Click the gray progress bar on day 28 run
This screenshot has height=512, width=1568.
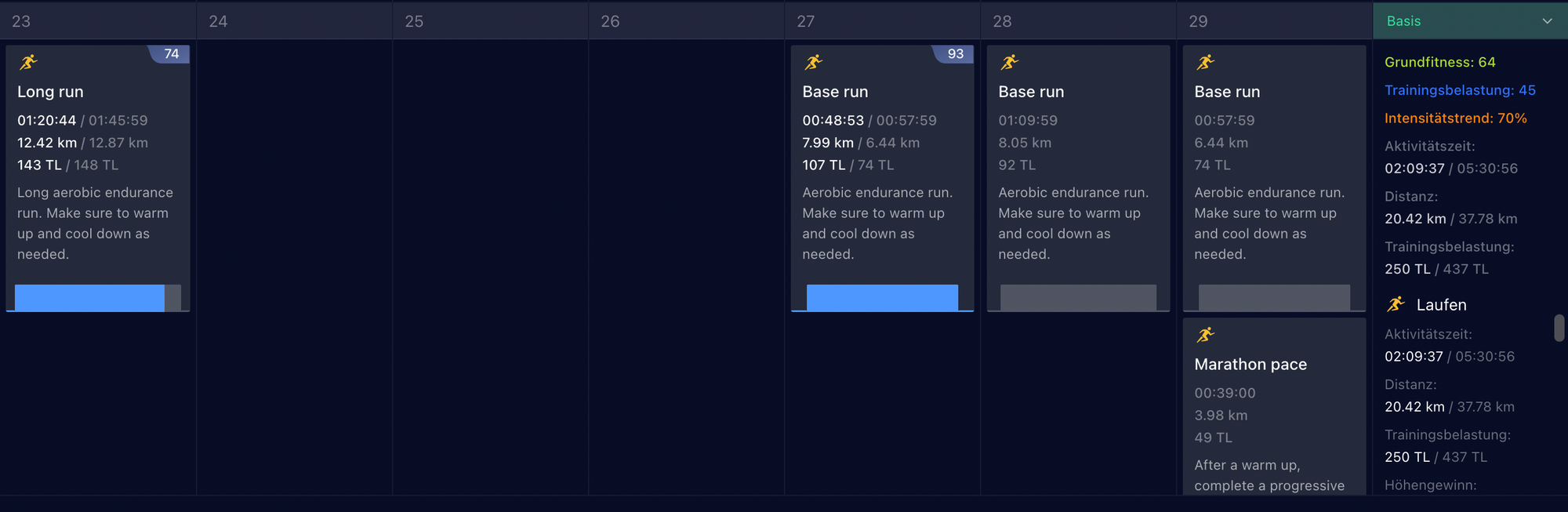click(x=1078, y=298)
